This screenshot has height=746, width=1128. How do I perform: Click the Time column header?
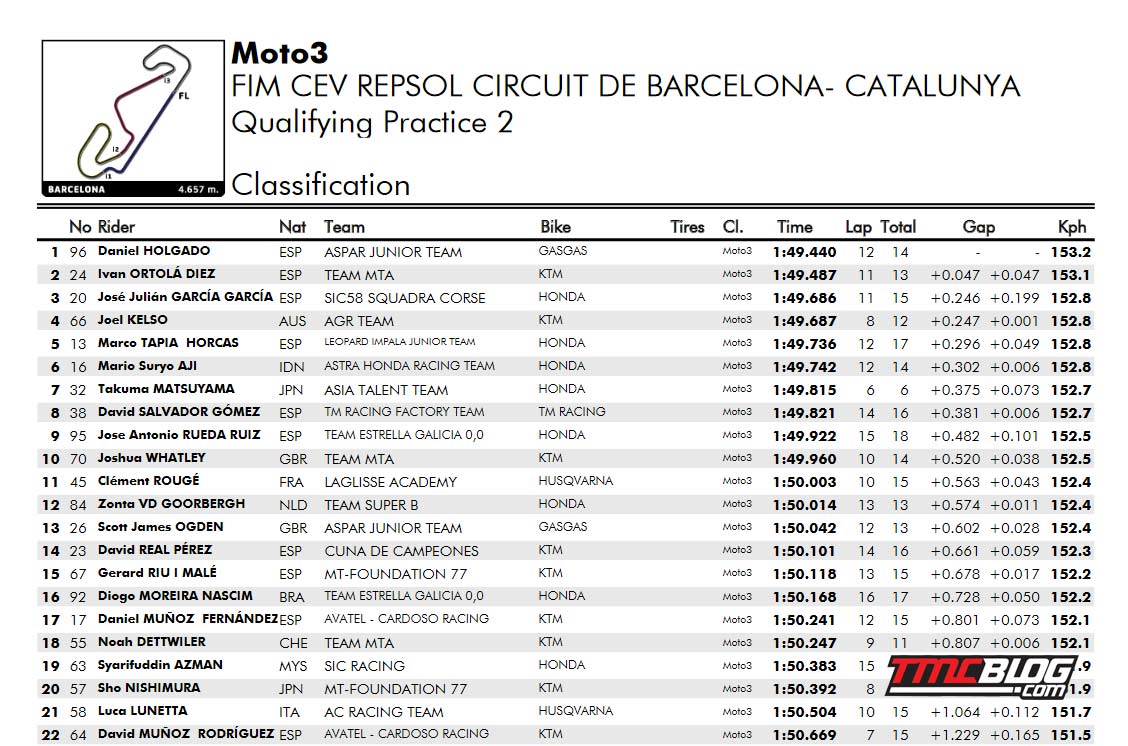(795, 227)
